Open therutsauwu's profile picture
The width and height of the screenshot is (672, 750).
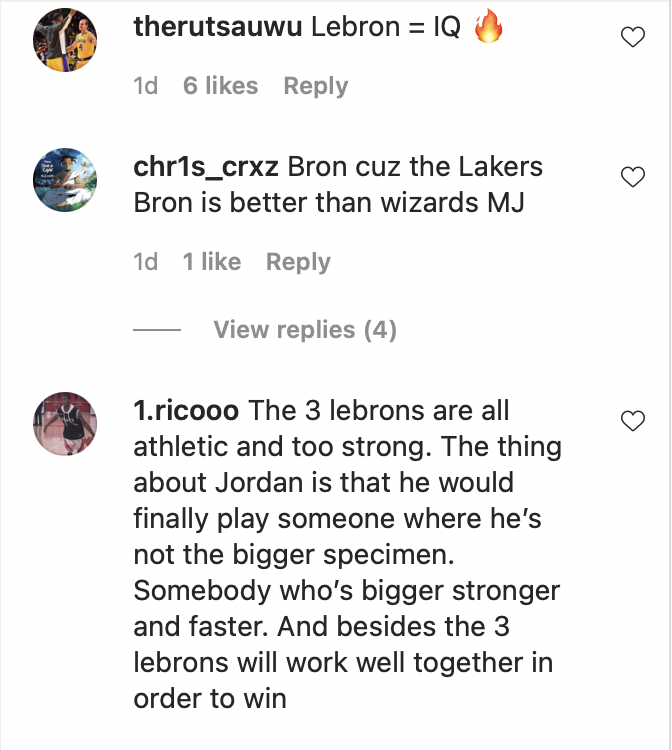[x=65, y=40]
